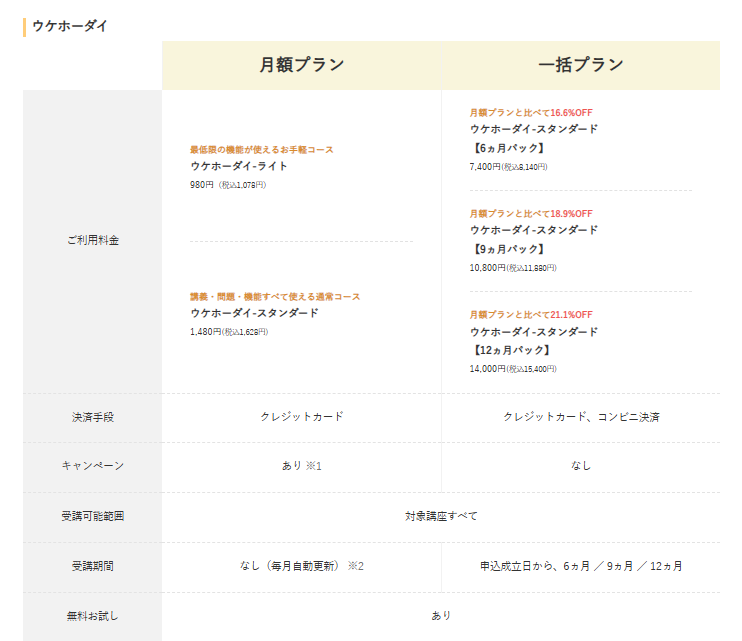Viewport: 742px width, 641px height.
Task: Click the 1,480円 monthly standard price
Action: point(205,332)
